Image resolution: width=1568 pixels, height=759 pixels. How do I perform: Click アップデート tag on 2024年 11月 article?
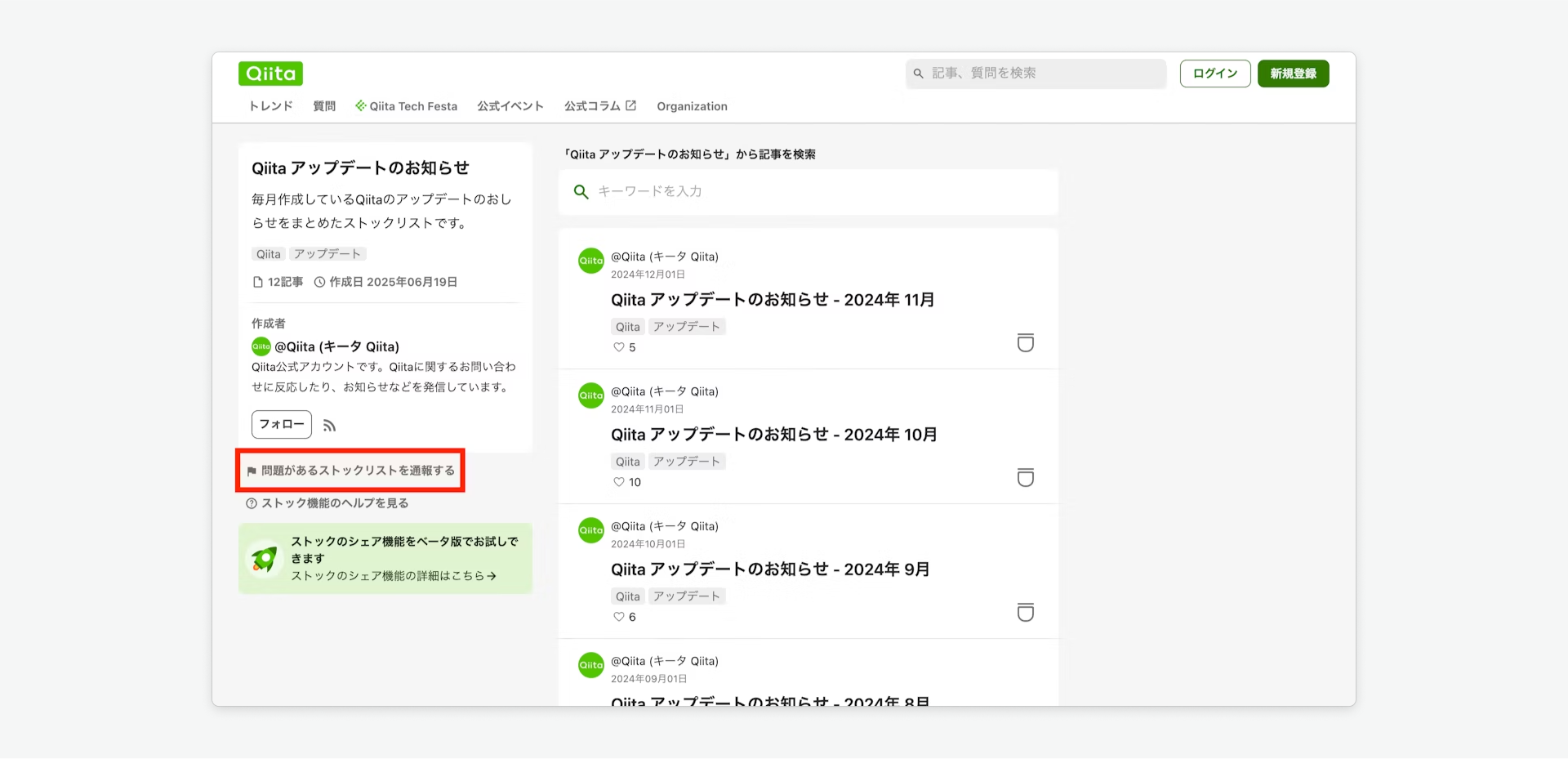pyautogui.click(x=687, y=327)
